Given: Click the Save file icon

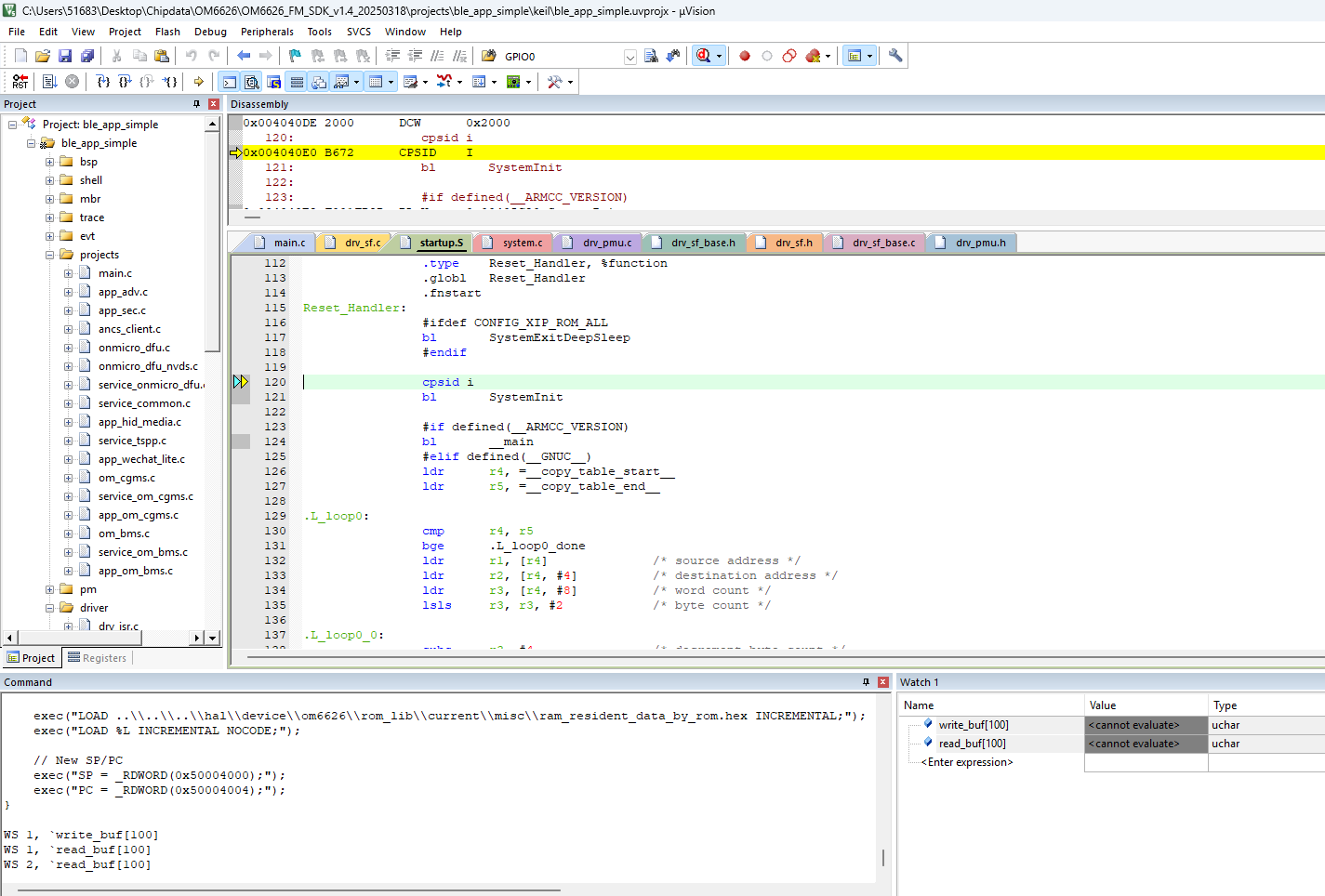Looking at the screenshot, I should click(x=65, y=56).
